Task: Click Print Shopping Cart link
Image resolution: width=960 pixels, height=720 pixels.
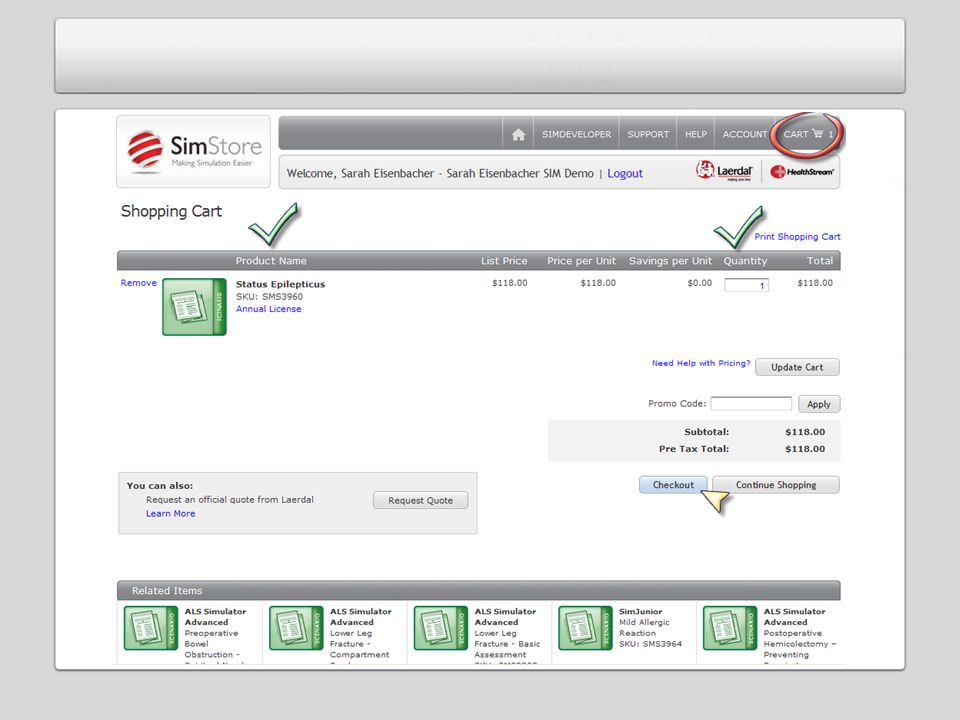Action: tap(797, 236)
